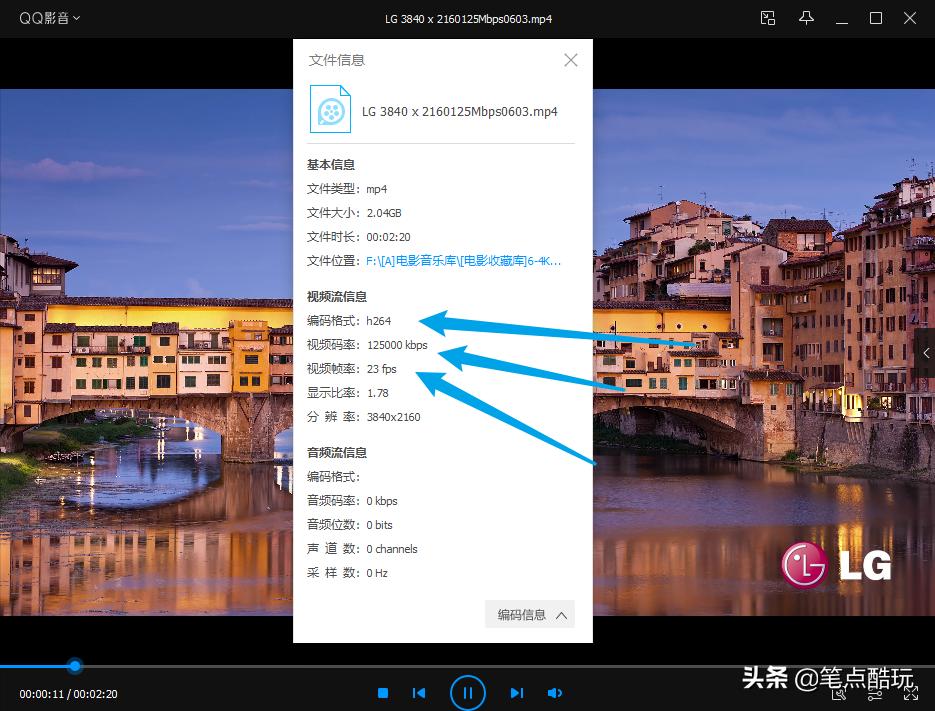Image resolution: width=935 pixels, height=711 pixels.
Task: Close the QQ影音 player window
Action: tap(910, 18)
